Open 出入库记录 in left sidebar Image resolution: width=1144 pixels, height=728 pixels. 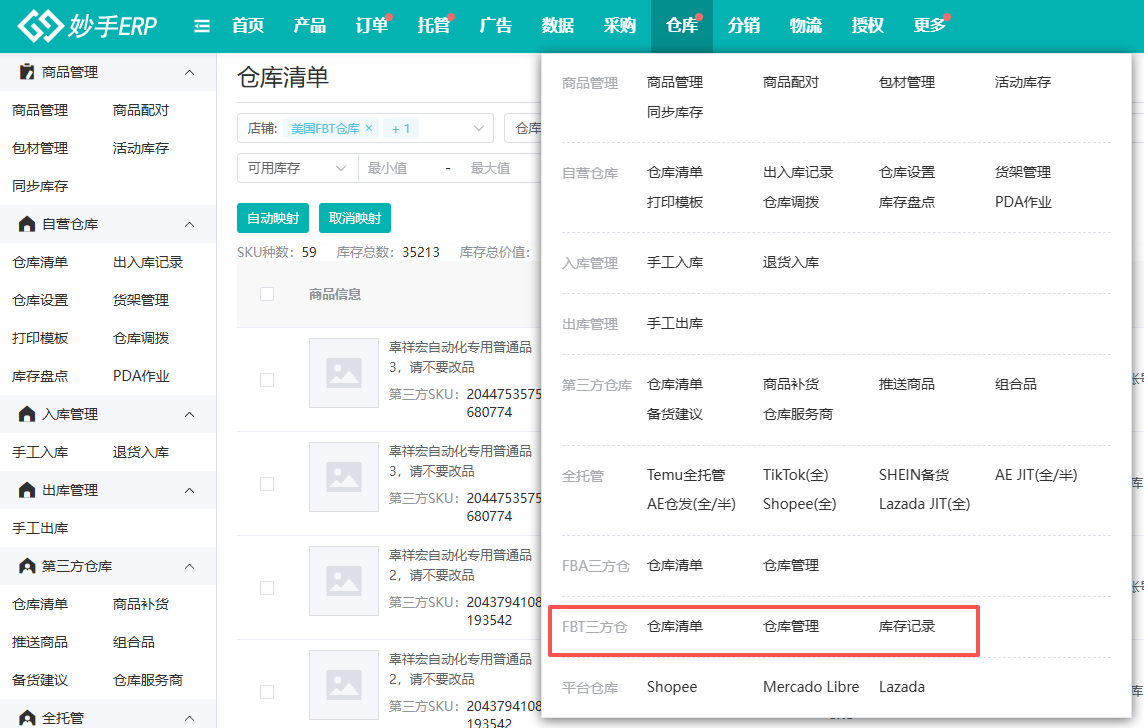pos(147,262)
